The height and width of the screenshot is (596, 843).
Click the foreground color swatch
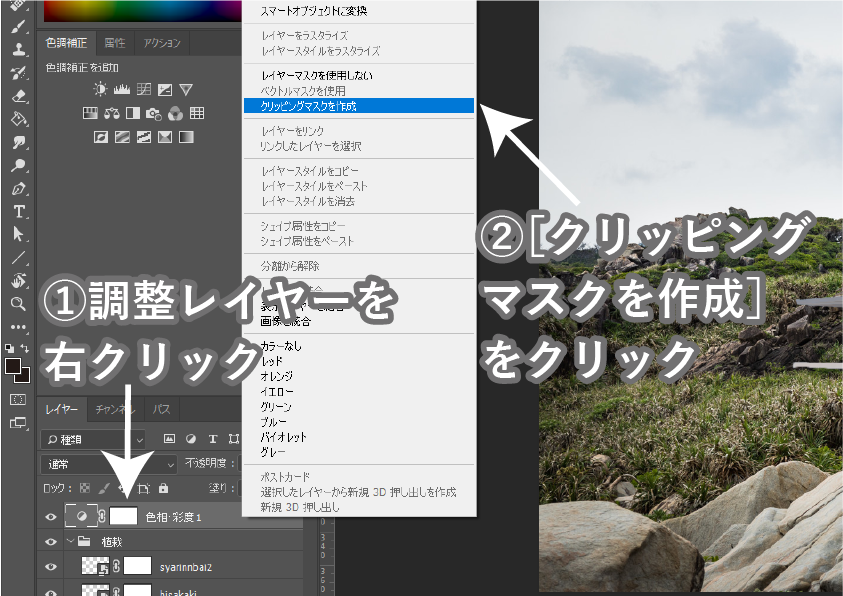[x=12, y=366]
